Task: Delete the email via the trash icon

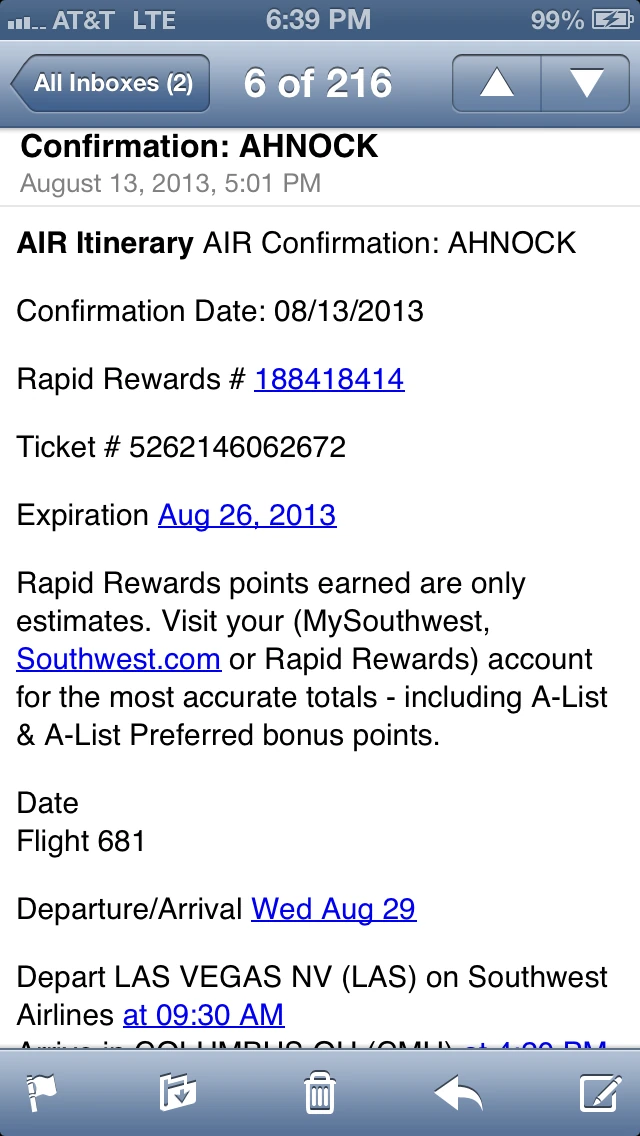Action: [319, 1093]
